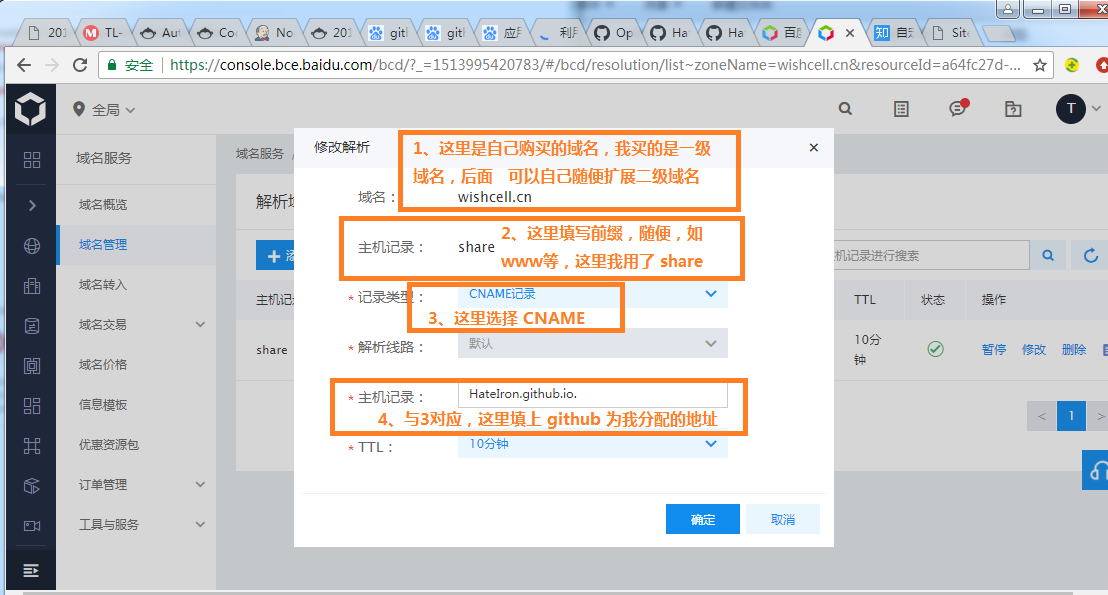The width and height of the screenshot is (1108, 595).
Task: Open notifications via the red-badged chat icon
Action: (957, 108)
